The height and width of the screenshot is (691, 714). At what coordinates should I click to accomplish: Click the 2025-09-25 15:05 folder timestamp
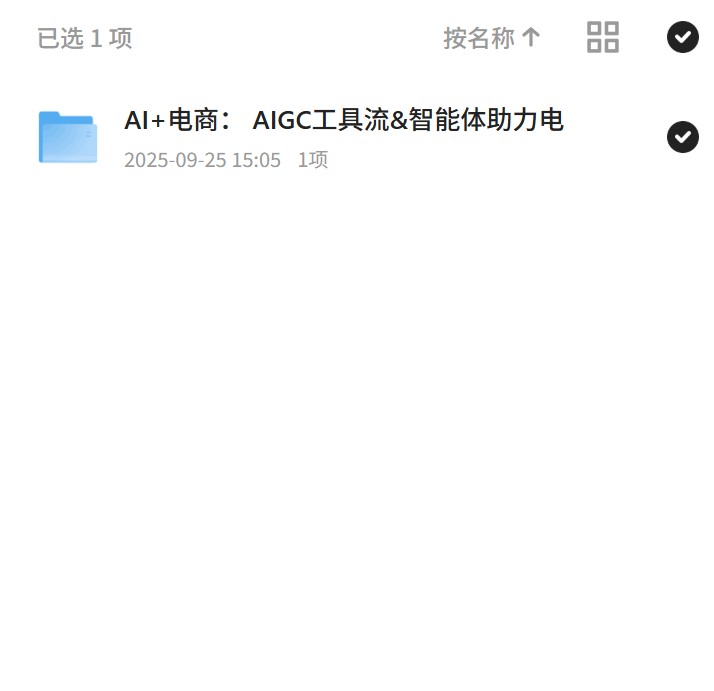(202, 160)
